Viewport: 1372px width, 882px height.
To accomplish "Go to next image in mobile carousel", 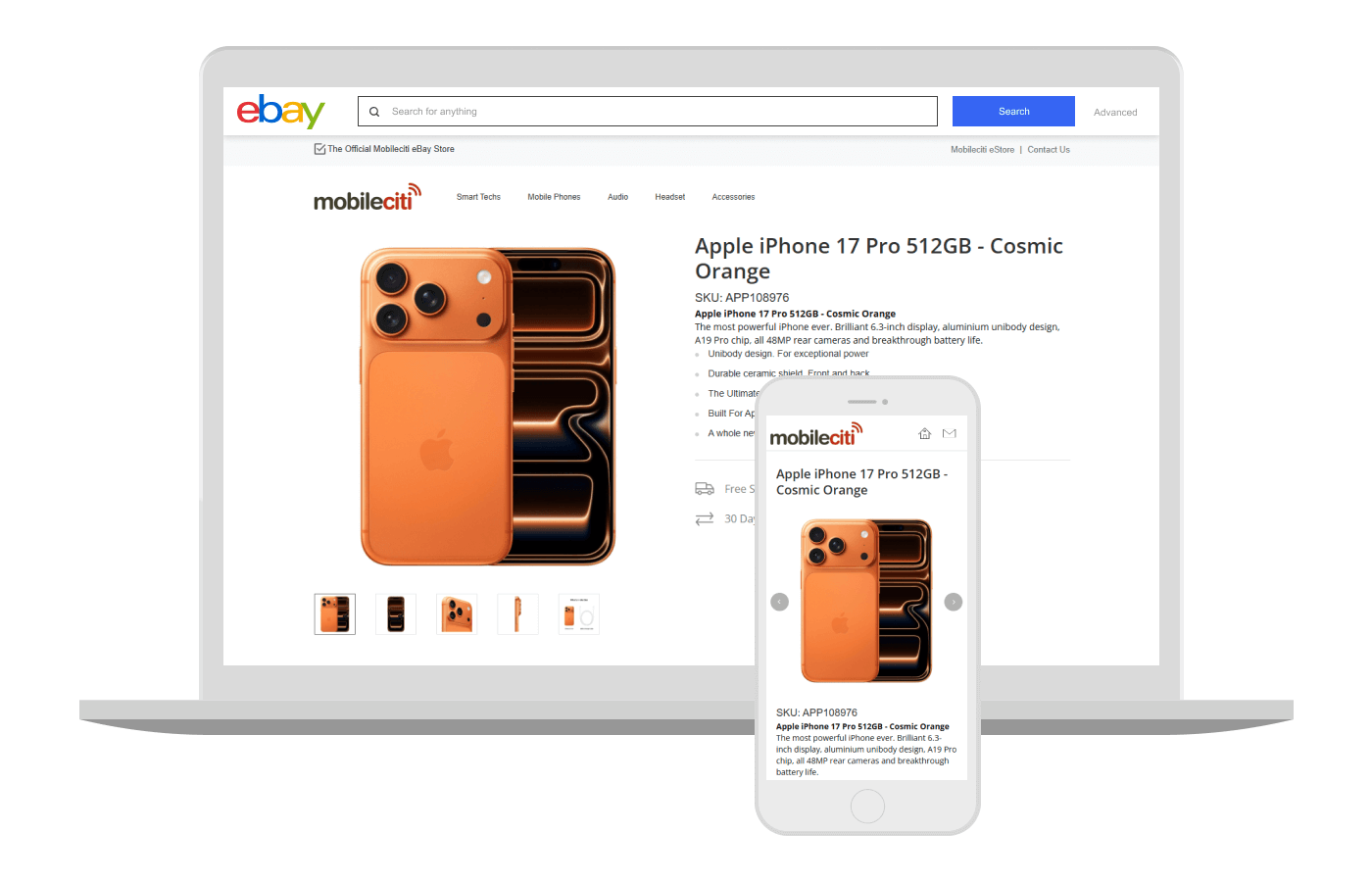I will tap(953, 602).
